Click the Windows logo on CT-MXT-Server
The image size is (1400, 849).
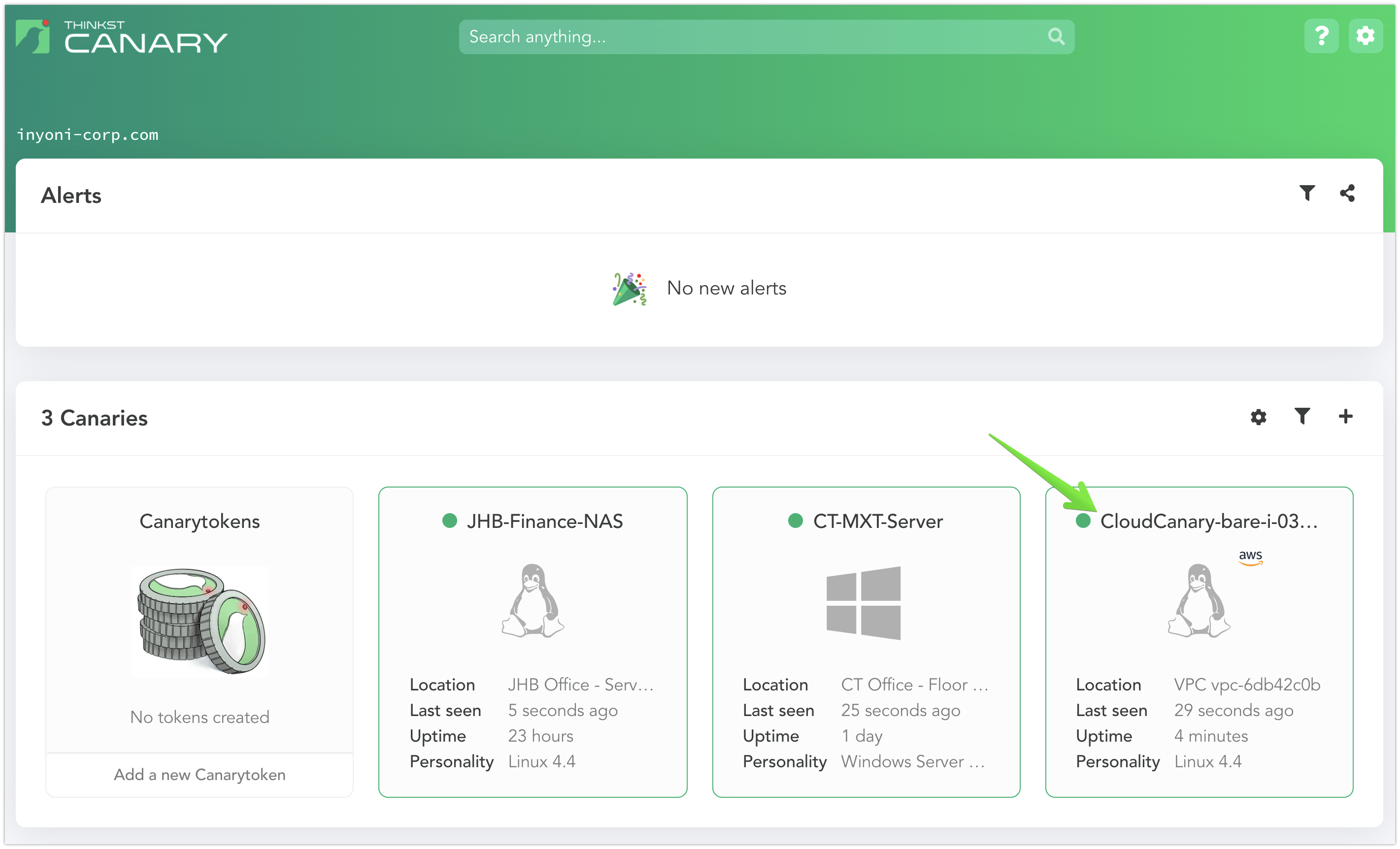(x=863, y=603)
